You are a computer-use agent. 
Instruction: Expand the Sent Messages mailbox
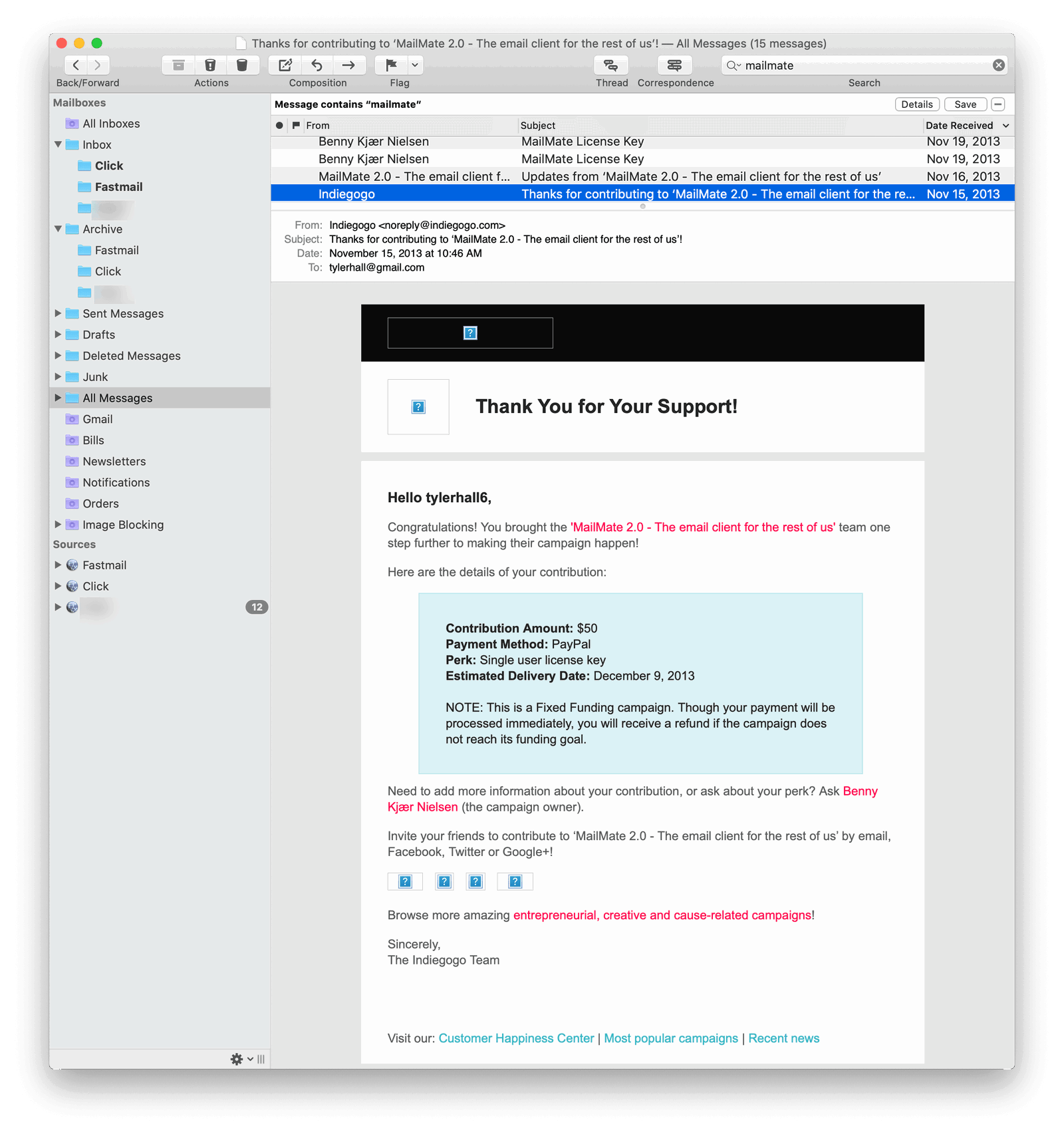pos(58,313)
